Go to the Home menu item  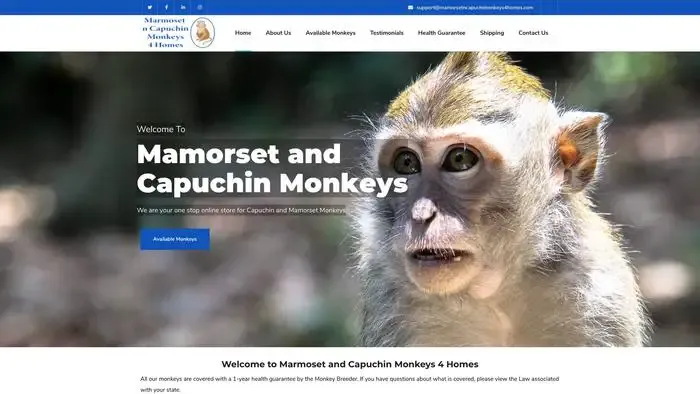[x=243, y=33]
